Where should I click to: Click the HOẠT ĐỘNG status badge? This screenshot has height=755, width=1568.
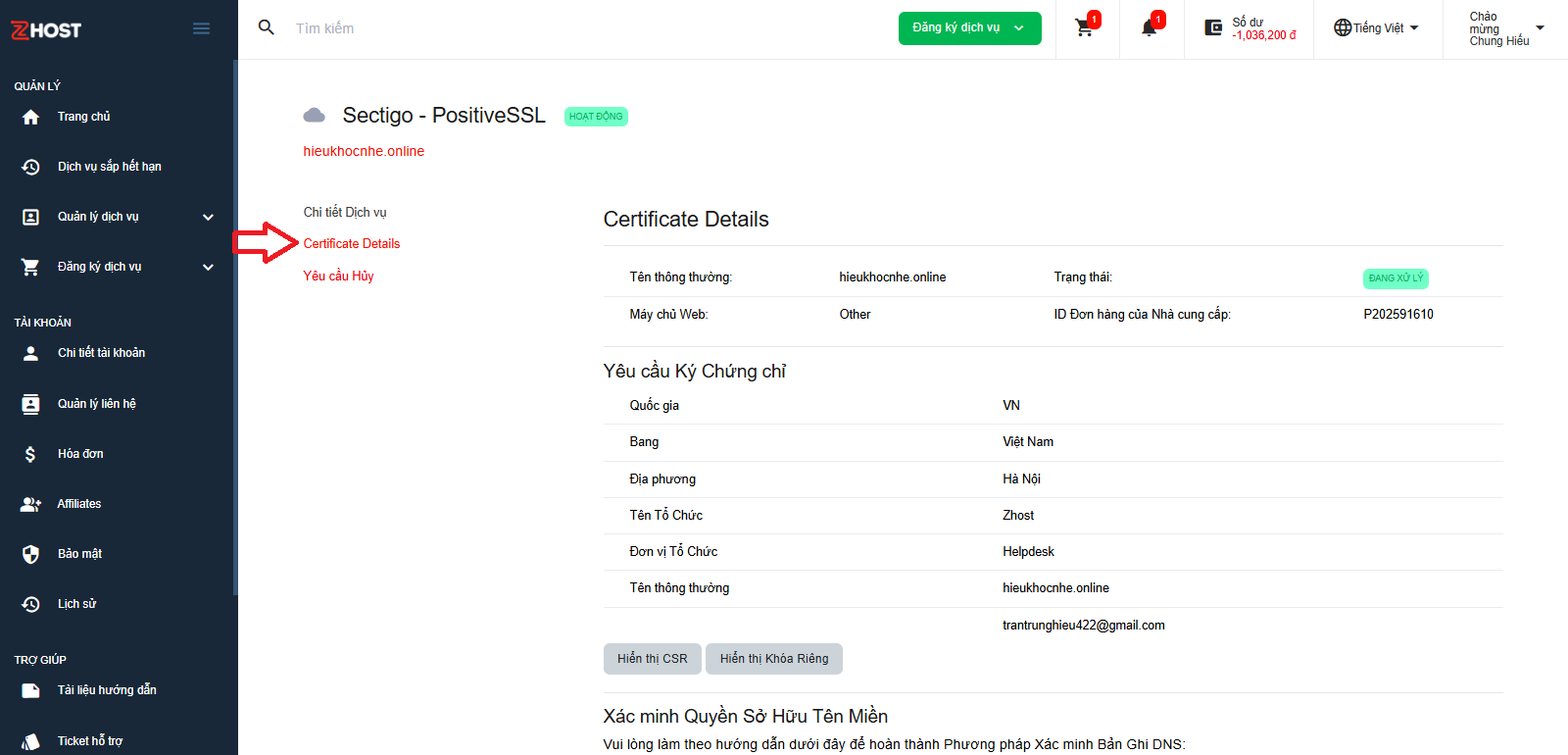tap(596, 117)
